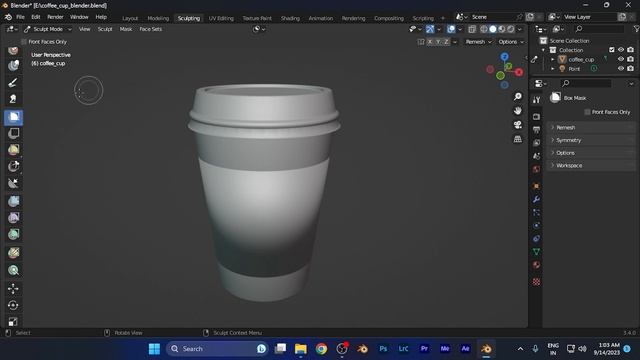This screenshot has width=640, height=360.
Task: Click the Scene name field
Action: pos(492,17)
